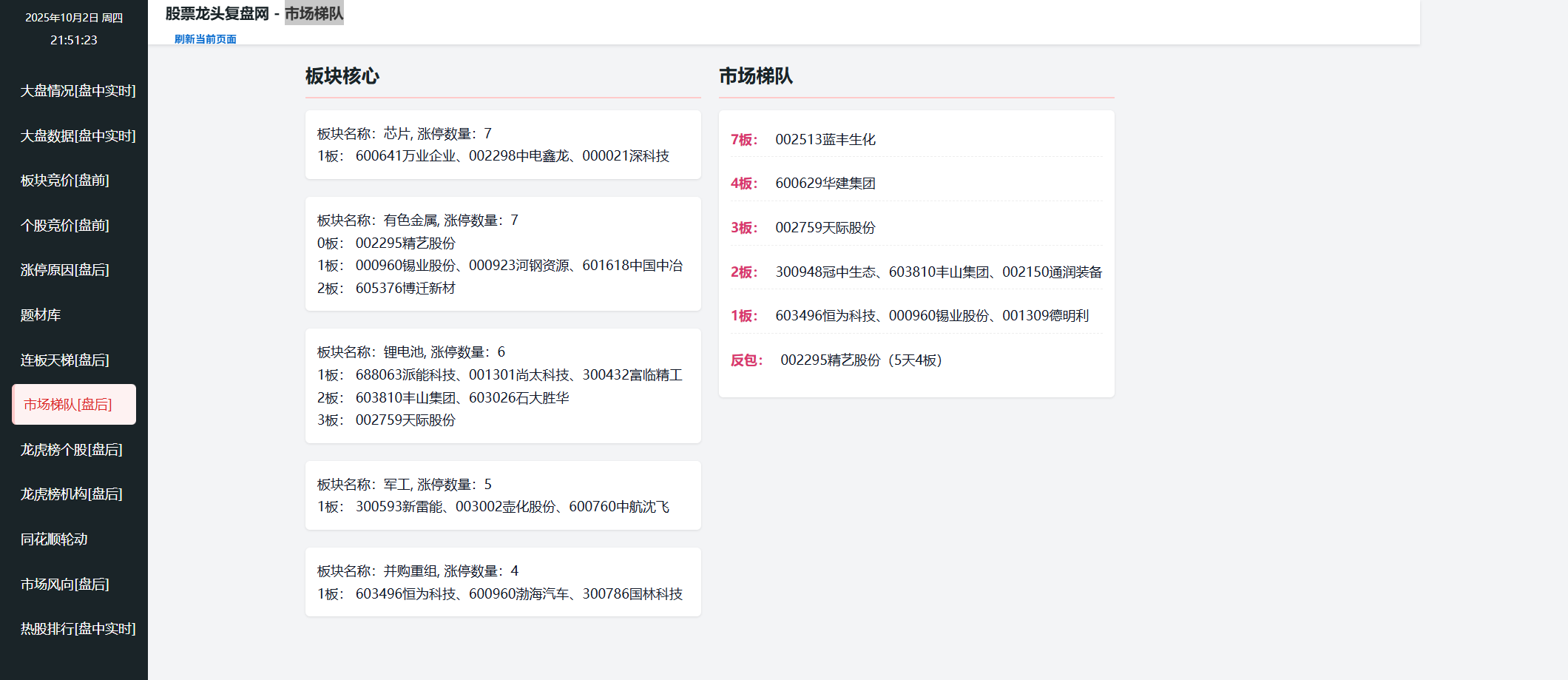Screen dimensions: 1568x680
Task: Open 龙虎榜个股[盘后] page
Action: point(72,450)
